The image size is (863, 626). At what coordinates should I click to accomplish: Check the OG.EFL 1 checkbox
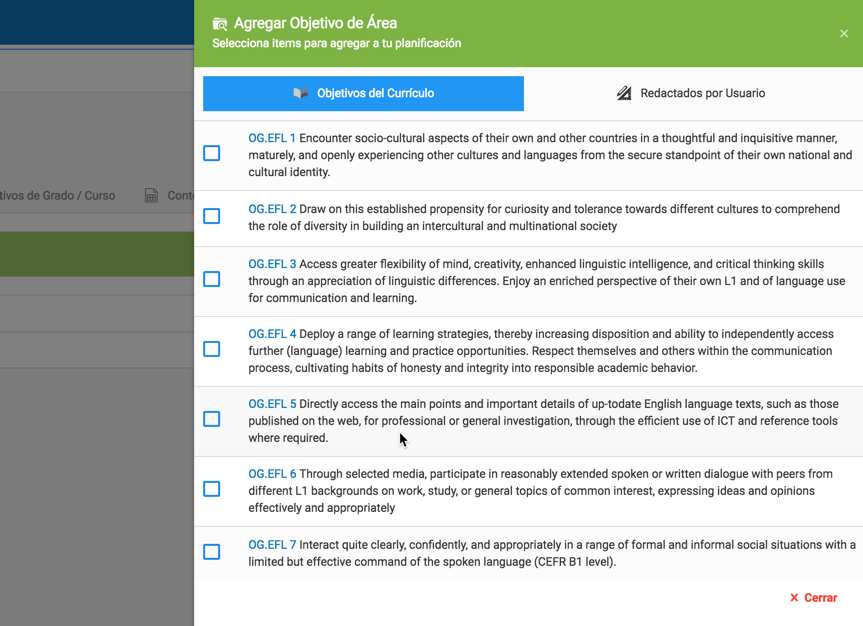click(211, 153)
